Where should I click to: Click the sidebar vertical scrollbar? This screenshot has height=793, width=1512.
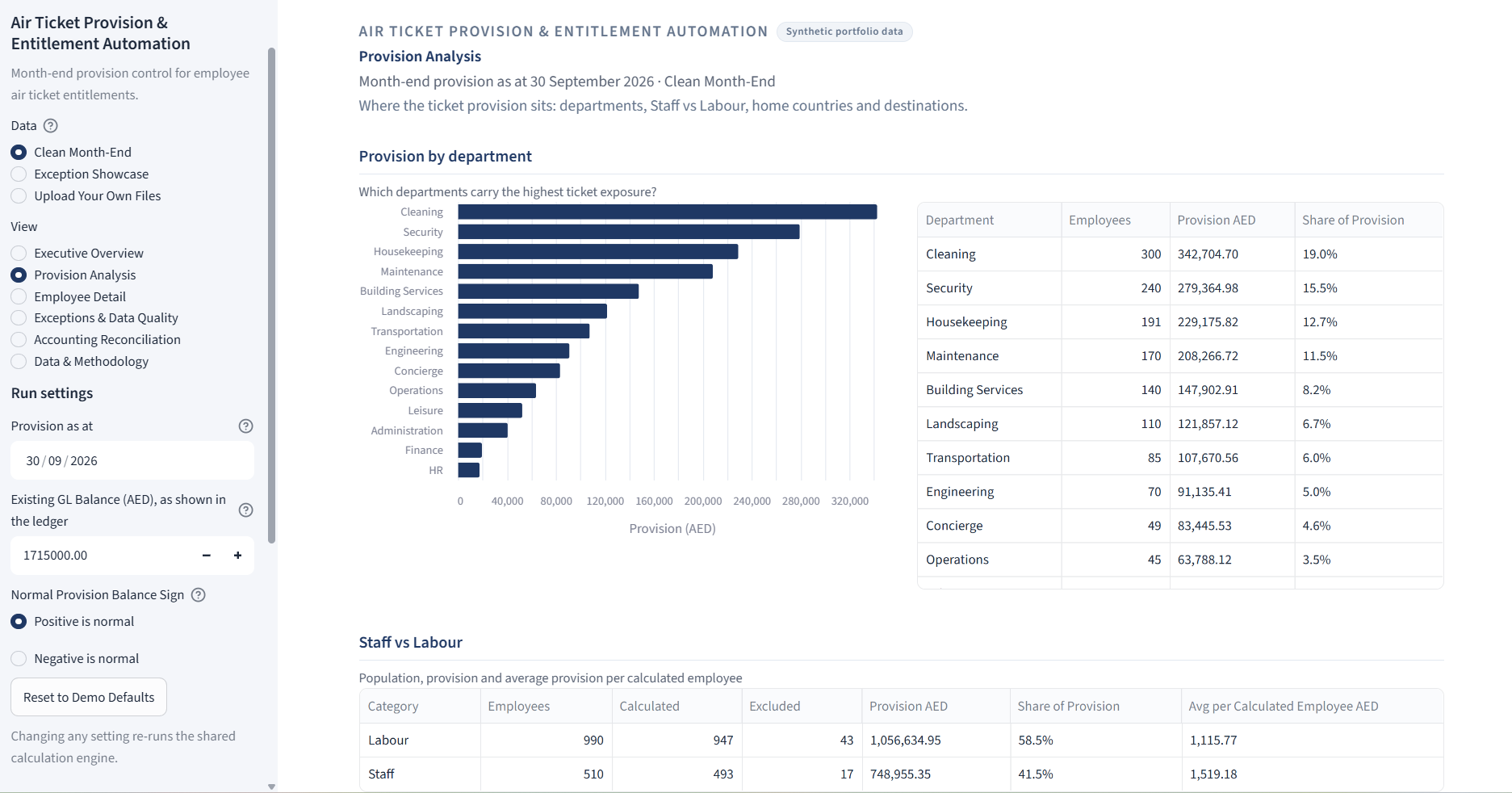click(271, 295)
